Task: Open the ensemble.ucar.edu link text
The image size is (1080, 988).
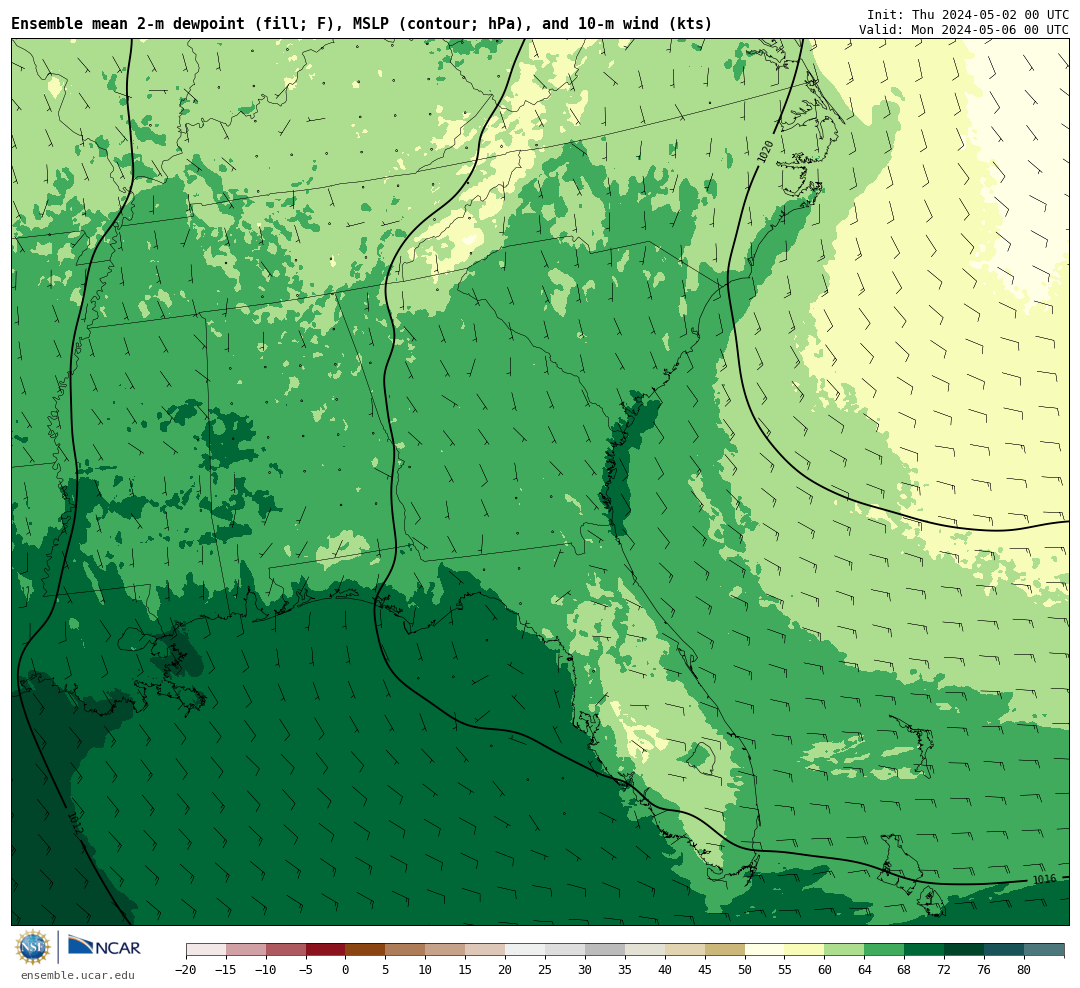Action: click(78, 975)
